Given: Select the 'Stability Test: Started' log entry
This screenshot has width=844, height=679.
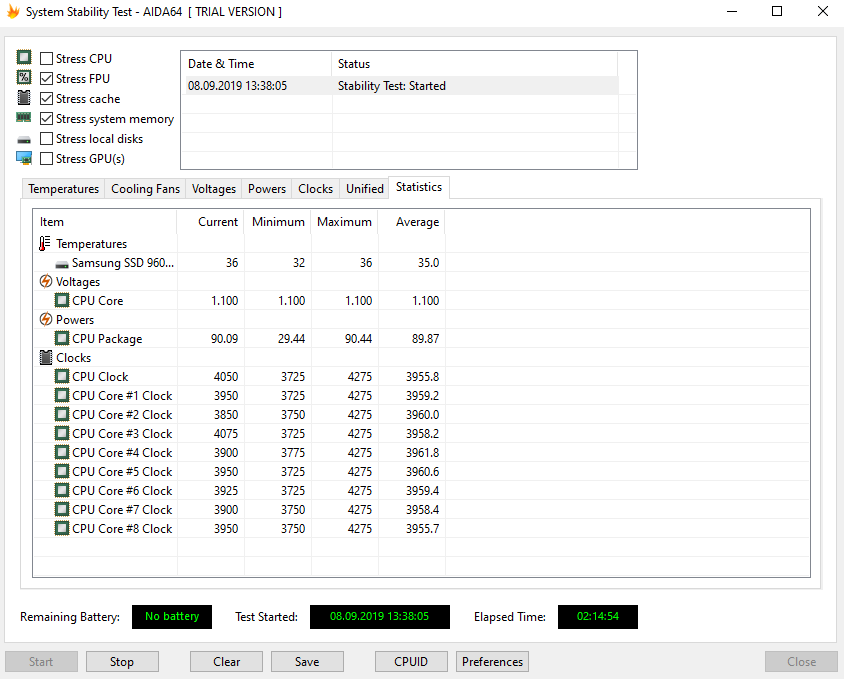Looking at the screenshot, I should (391, 86).
